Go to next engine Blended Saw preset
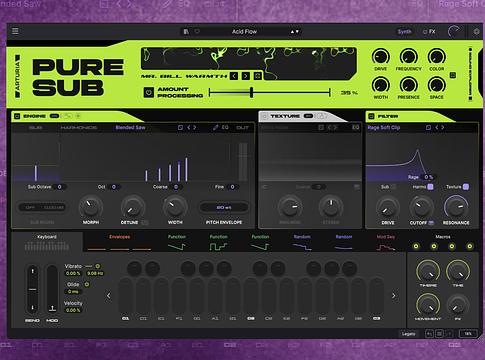The height and width of the screenshot is (360, 485). click(x=195, y=127)
